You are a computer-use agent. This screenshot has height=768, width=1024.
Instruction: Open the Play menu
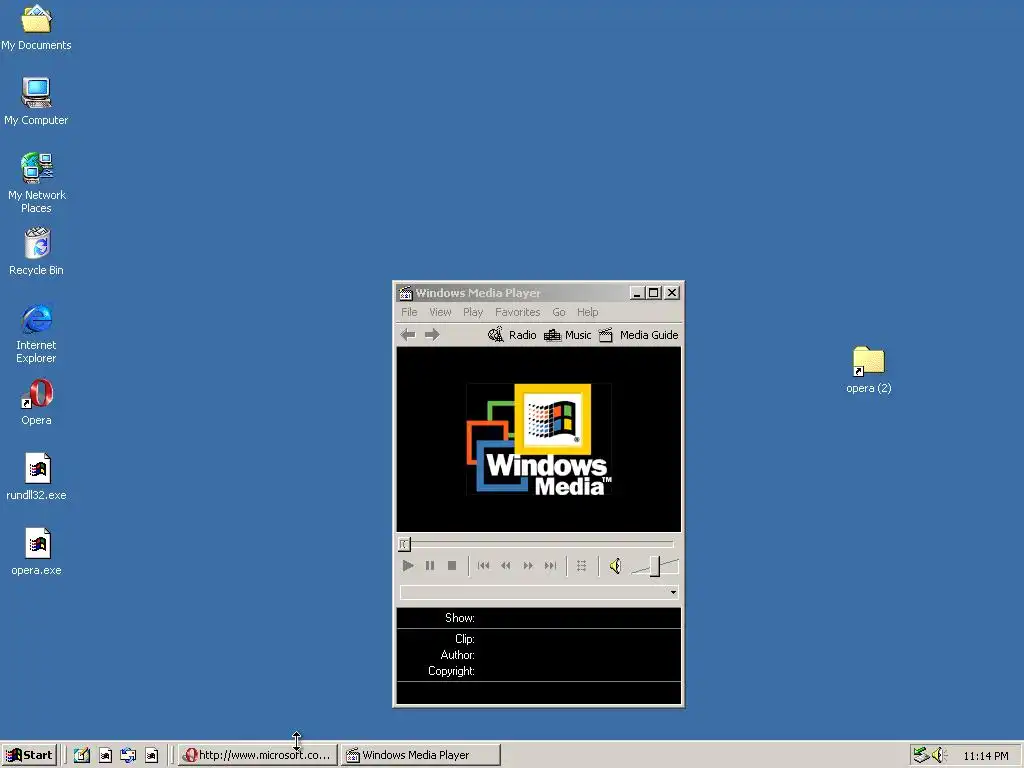point(473,312)
